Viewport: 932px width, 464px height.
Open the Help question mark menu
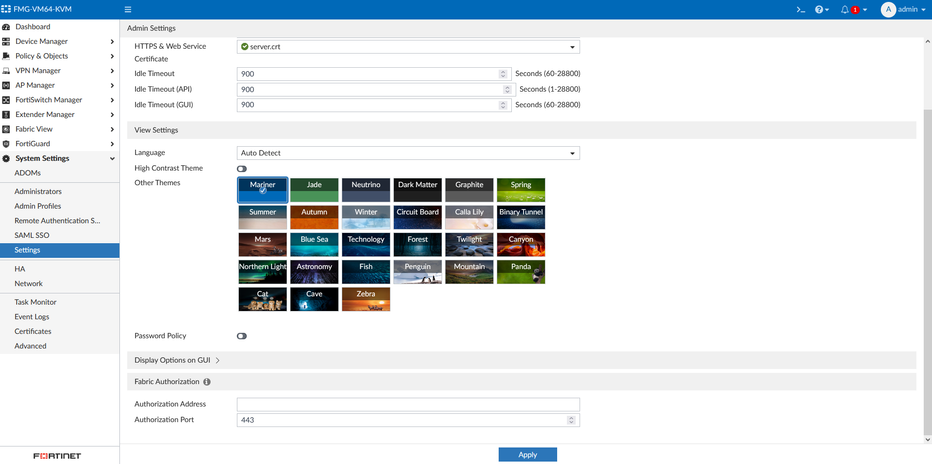point(822,10)
